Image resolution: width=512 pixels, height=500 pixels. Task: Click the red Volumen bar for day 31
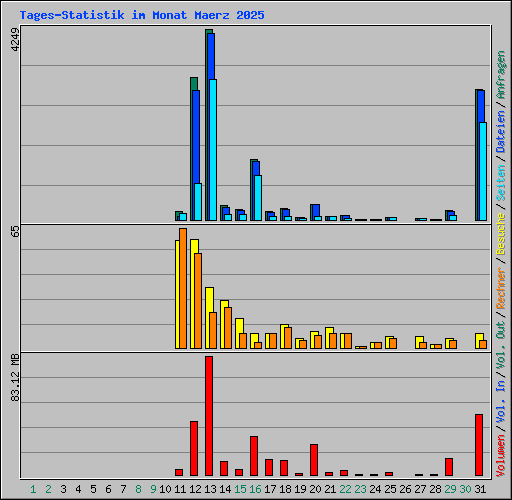[479, 445]
